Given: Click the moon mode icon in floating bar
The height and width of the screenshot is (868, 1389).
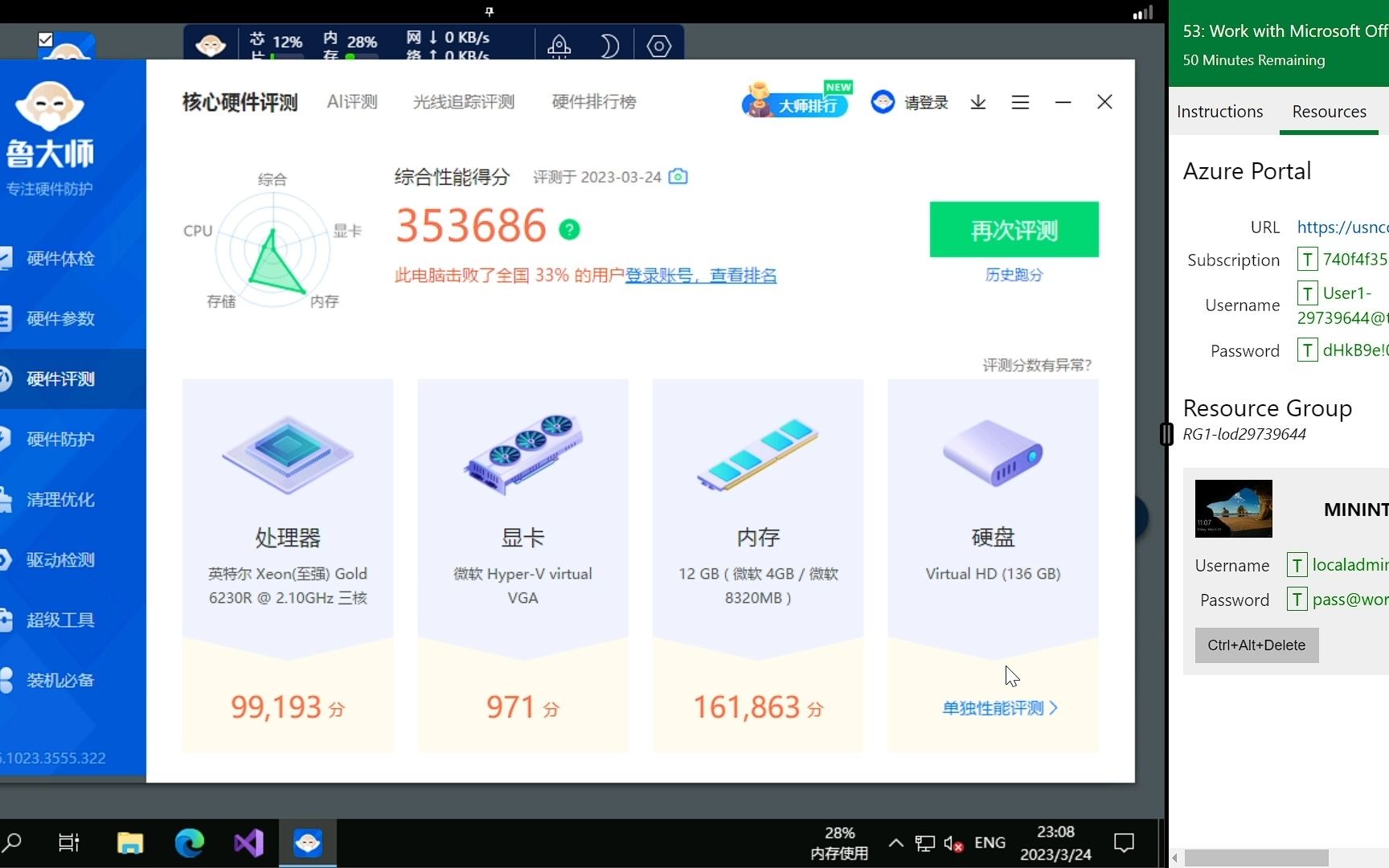Looking at the screenshot, I should 608,46.
